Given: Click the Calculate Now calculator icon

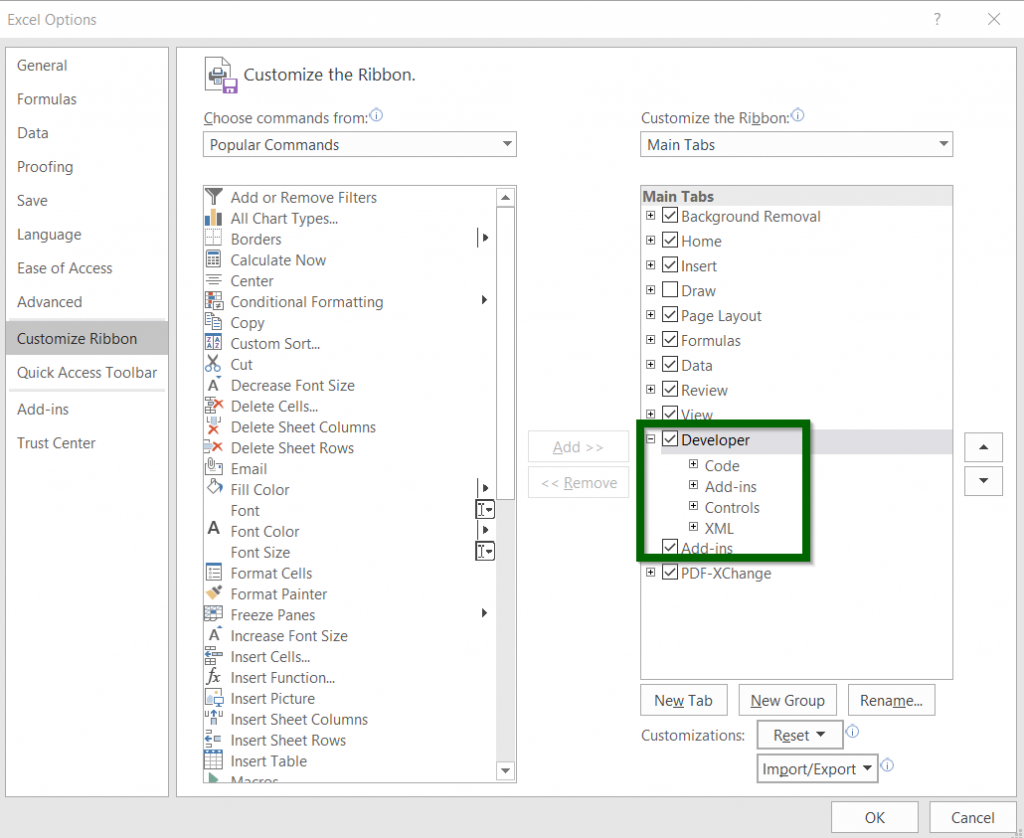Looking at the screenshot, I should point(213,260).
